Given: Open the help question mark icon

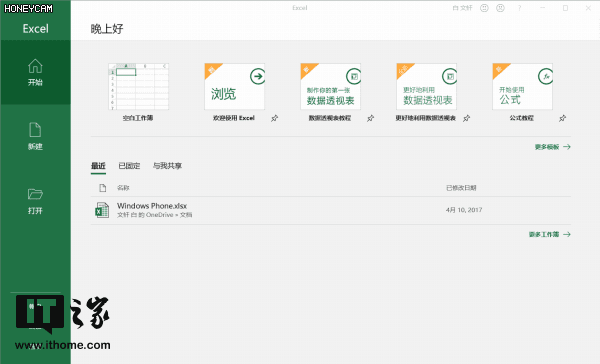Looking at the screenshot, I should click(519, 8).
